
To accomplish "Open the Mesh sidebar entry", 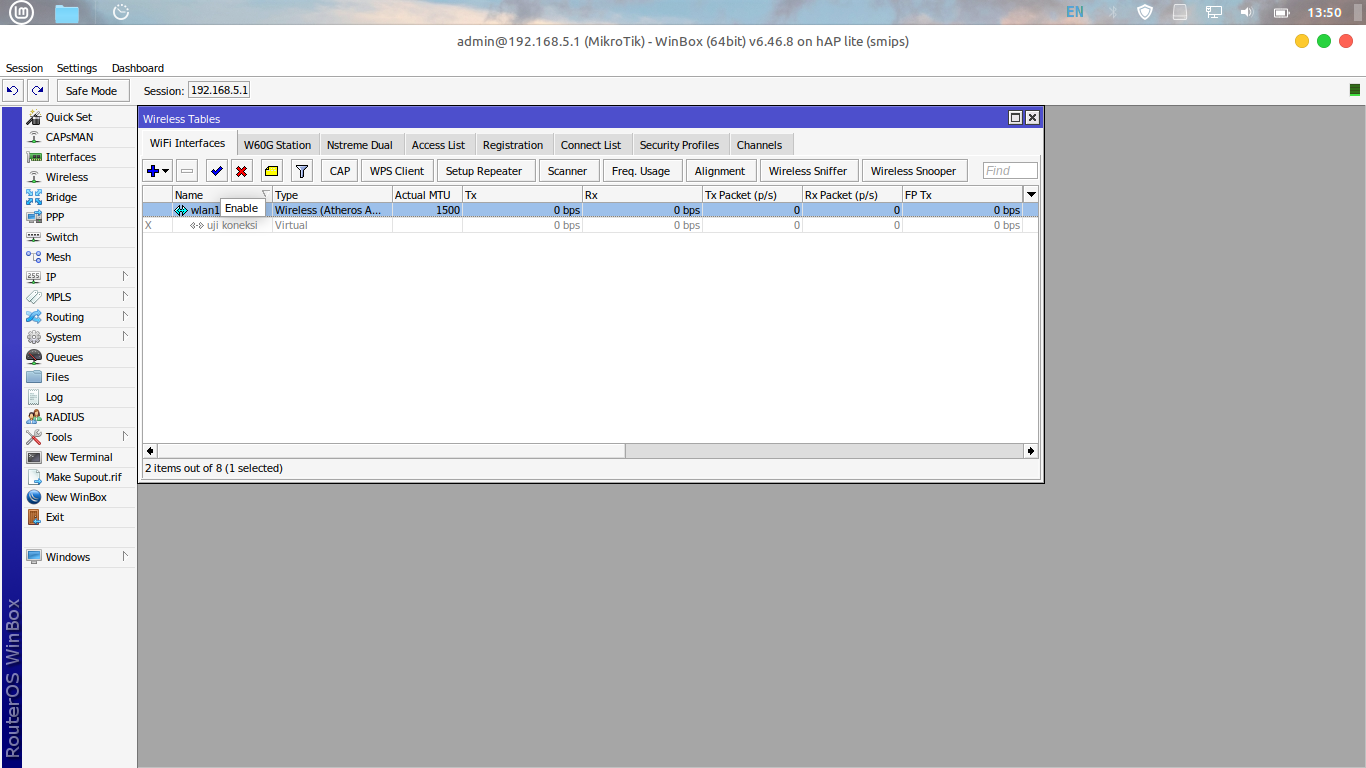I will click(x=80, y=257).
